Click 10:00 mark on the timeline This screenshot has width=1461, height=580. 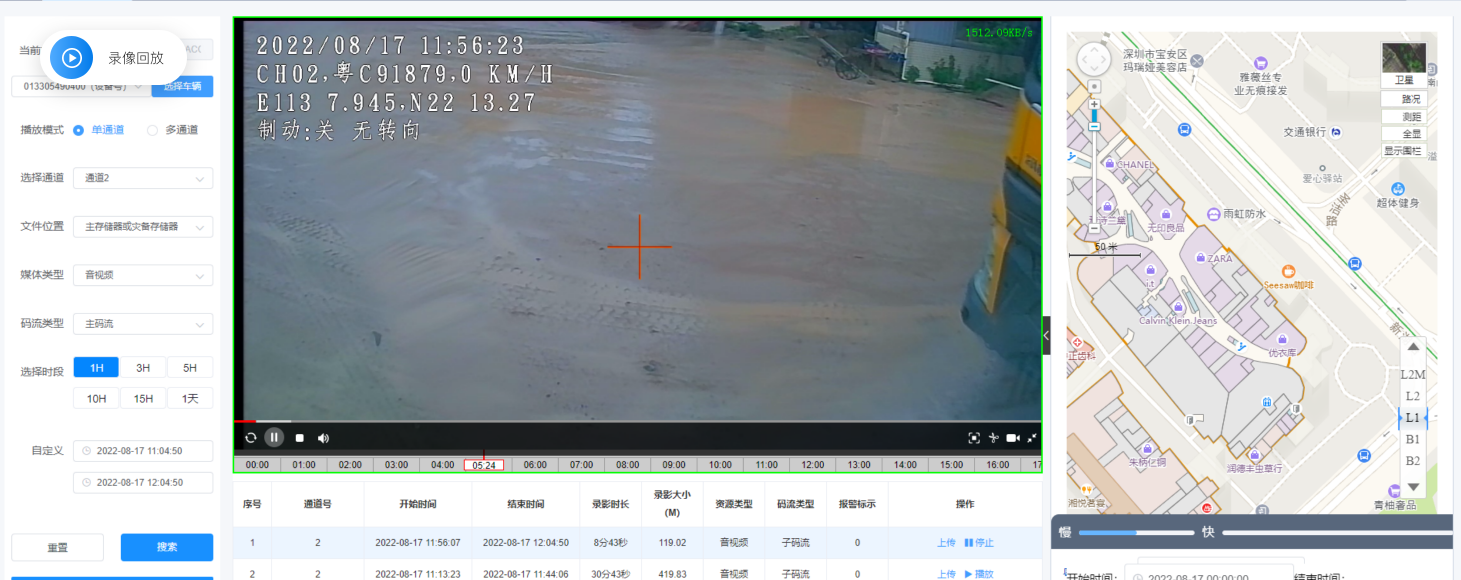click(x=720, y=465)
